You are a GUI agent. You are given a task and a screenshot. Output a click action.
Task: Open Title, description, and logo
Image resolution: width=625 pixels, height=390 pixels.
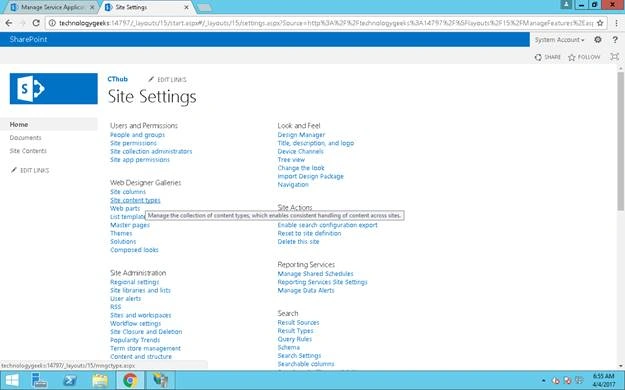tap(316, 143)
